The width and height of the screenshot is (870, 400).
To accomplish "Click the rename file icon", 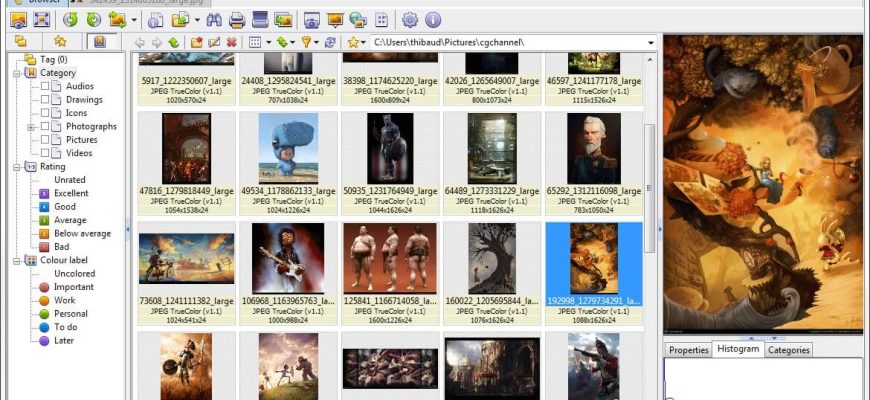I will point(214,43).
